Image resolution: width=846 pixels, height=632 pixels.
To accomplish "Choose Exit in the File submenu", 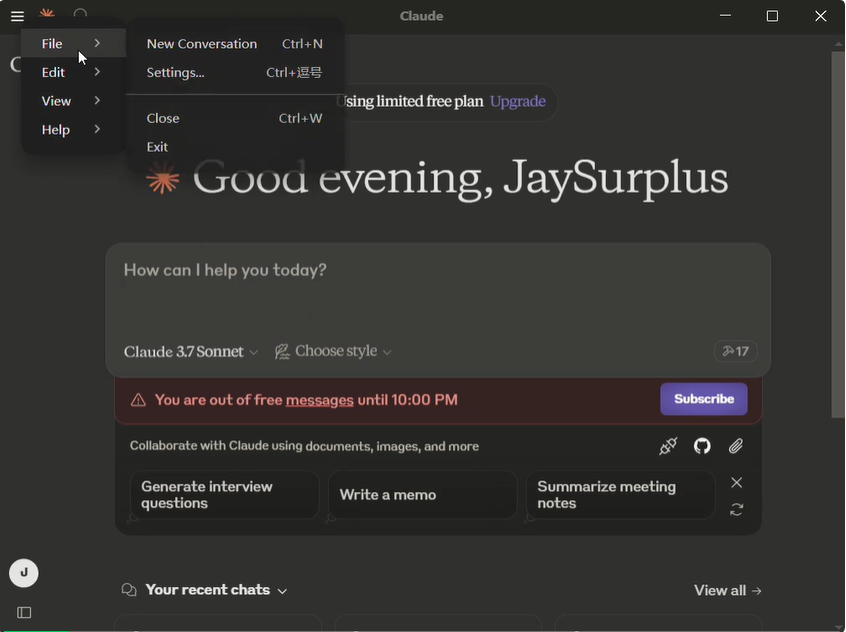I will [x=235, y=147].
